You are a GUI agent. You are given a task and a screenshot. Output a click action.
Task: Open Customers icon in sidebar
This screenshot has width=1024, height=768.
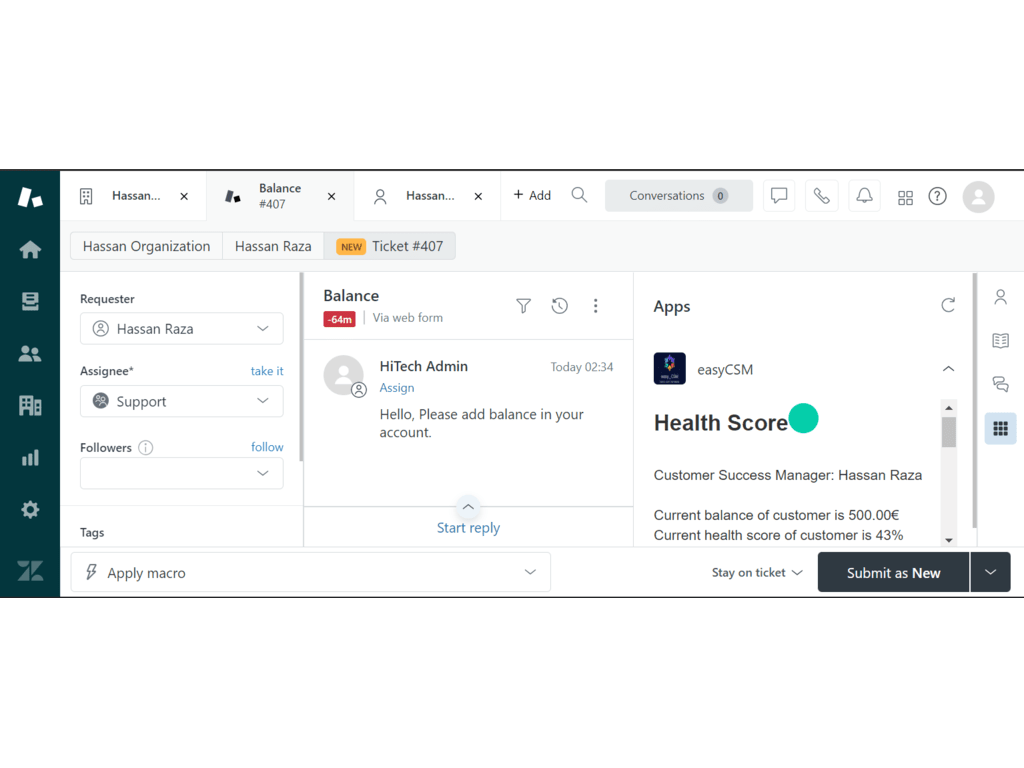click(30, 353)
